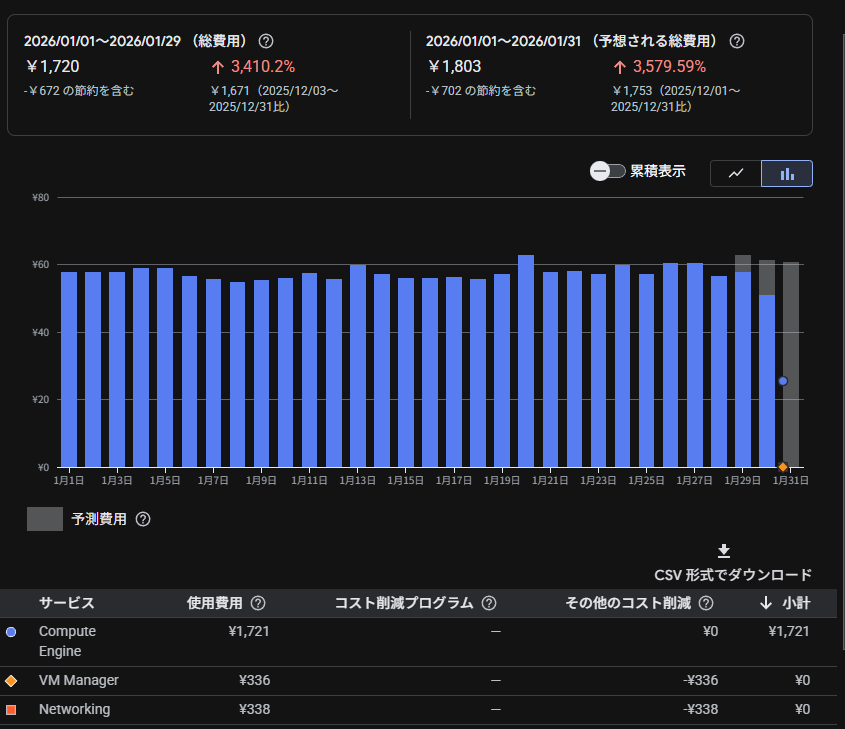Open help icon beside その他のコスト削減 column
This screenshot has height=729, width=845.
(706, 603)
